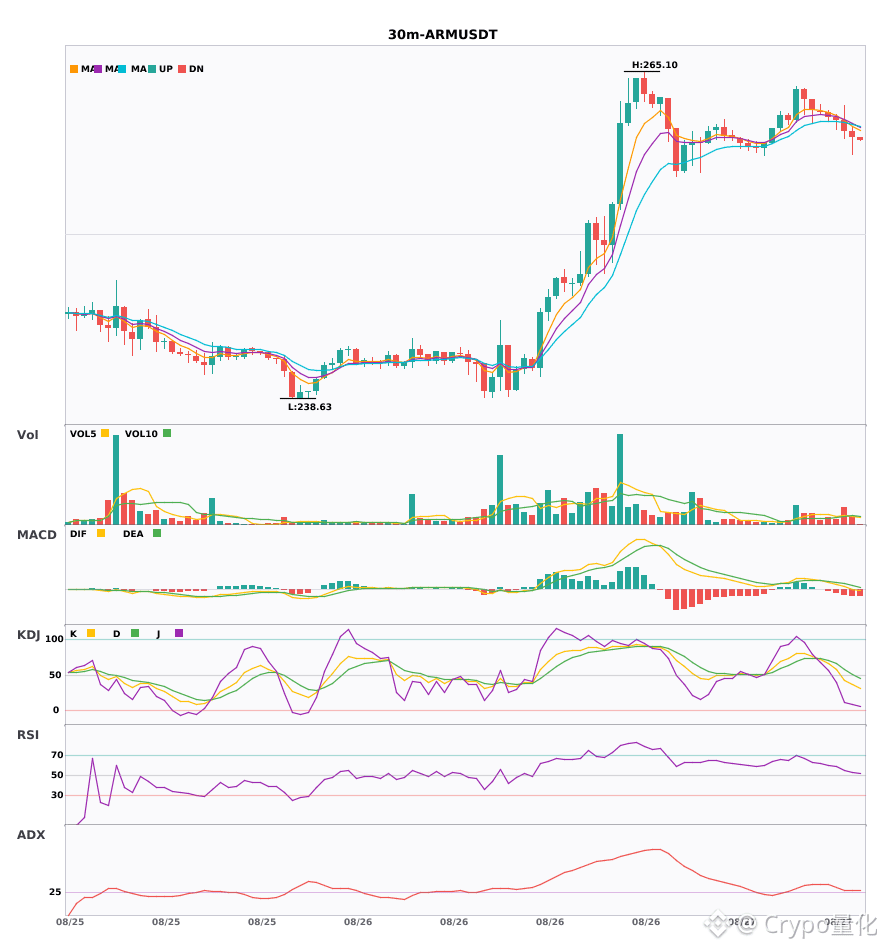The image size is (885, 950).
Task: Click the DIF legend text
Action: [x=78, y=534]
